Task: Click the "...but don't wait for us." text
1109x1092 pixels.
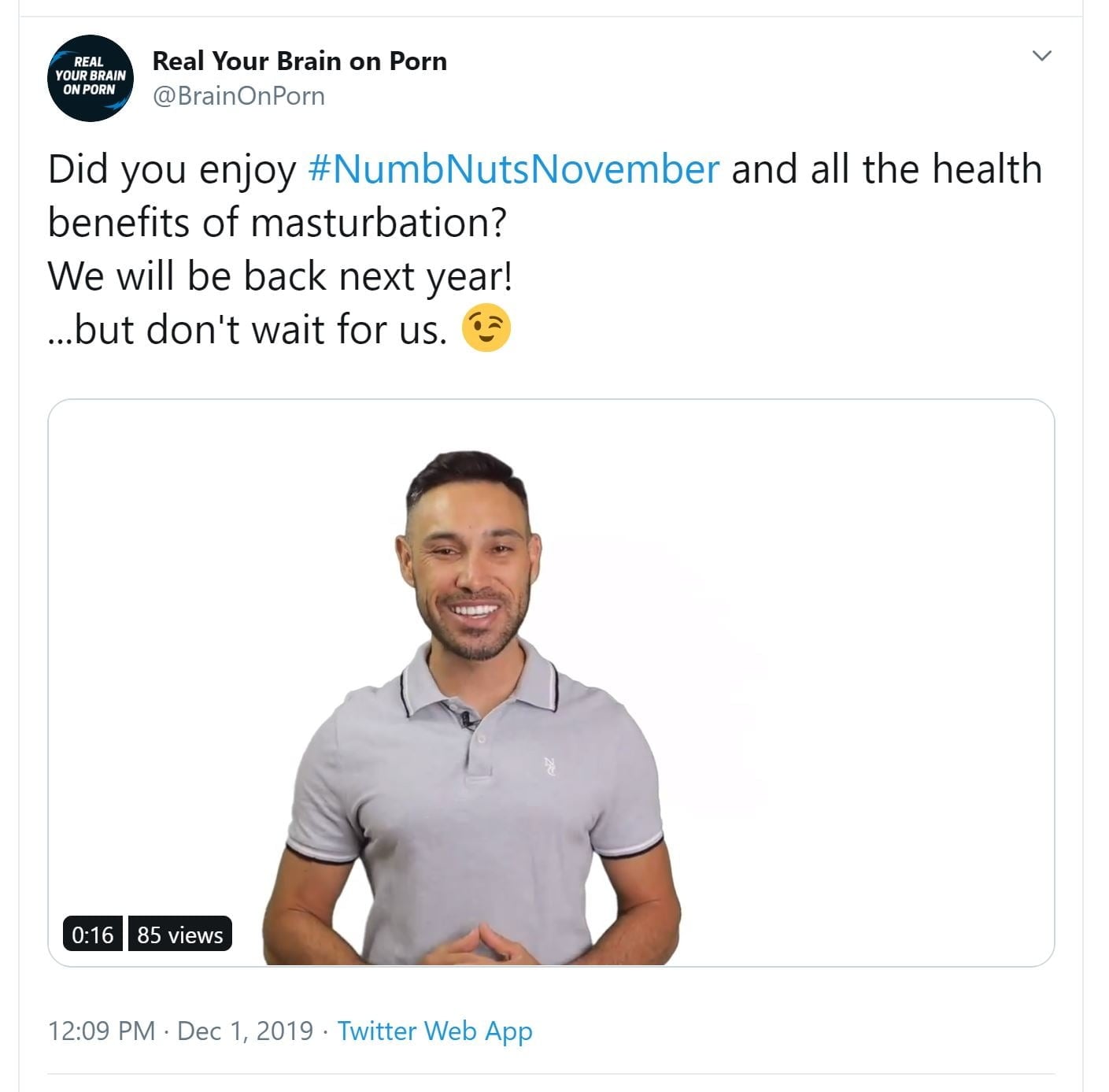Action: click(x=247, y=329)
